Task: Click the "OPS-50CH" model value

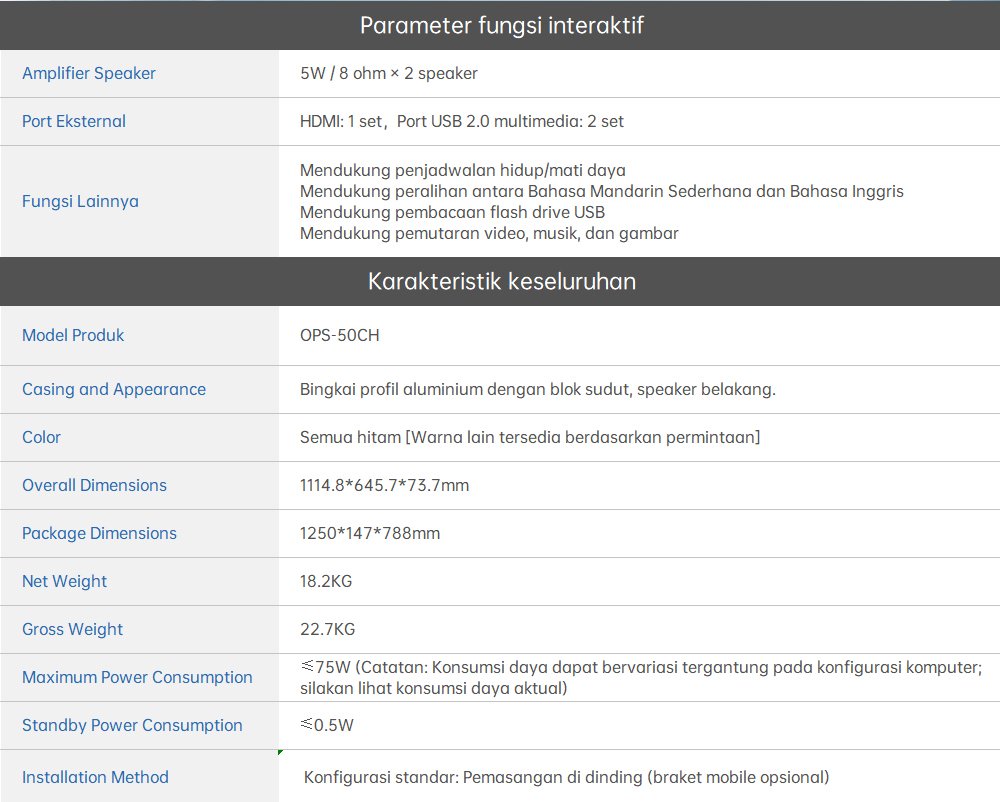Action: 339,335
